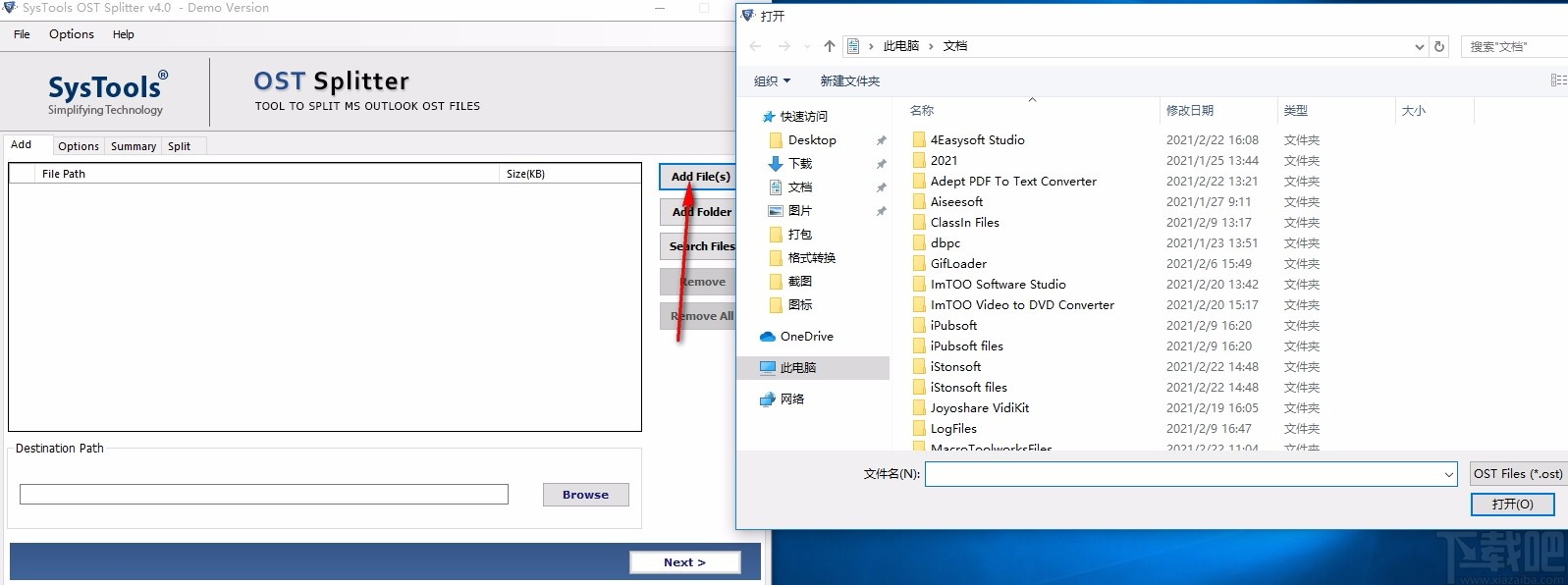Click the Browse button for destination

point(585,495)
